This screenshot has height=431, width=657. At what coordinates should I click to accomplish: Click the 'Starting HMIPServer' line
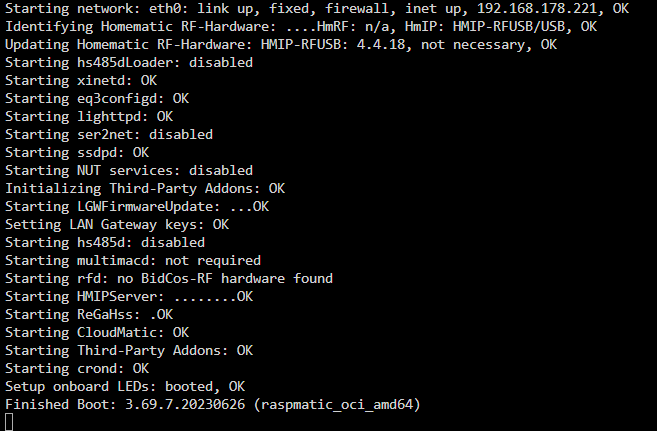tap(129, 297)
